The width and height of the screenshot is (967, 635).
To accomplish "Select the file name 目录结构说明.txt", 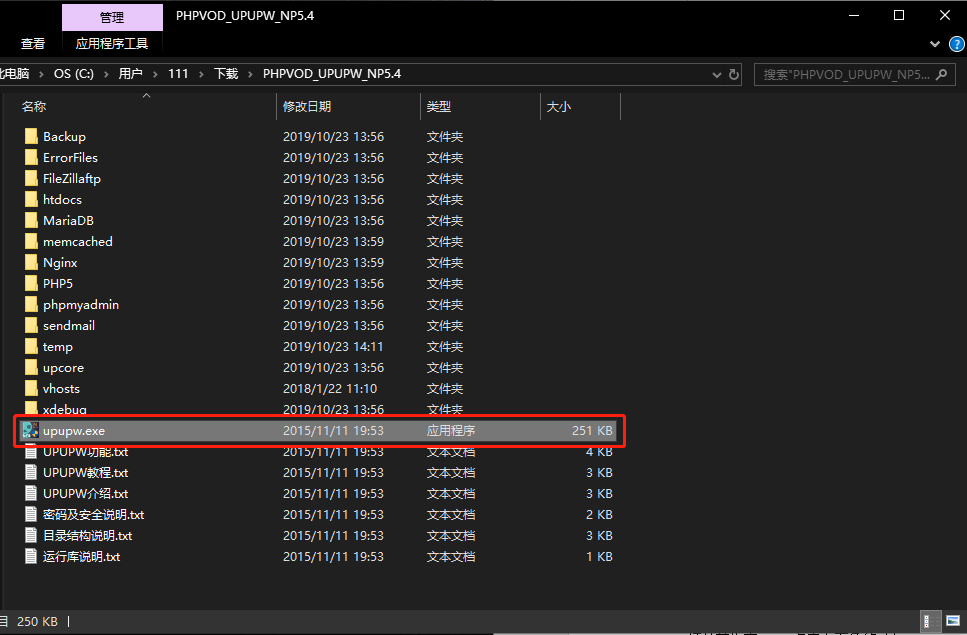I will point(88,536).
